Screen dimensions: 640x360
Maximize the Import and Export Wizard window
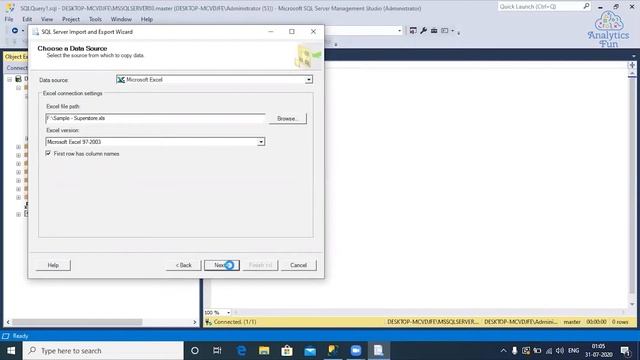[292, 31]
